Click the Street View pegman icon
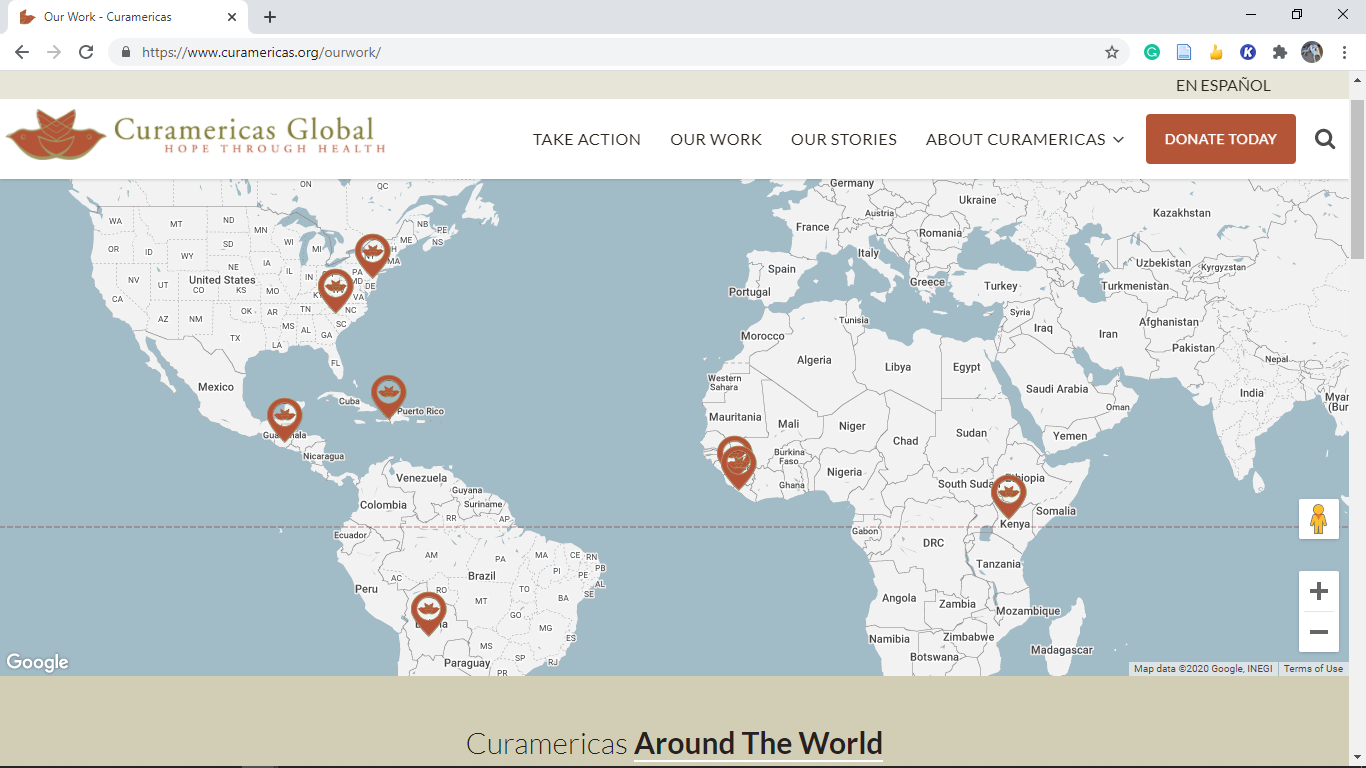The width and height of the screenshot is (1366, 768). coord(1318,519)
